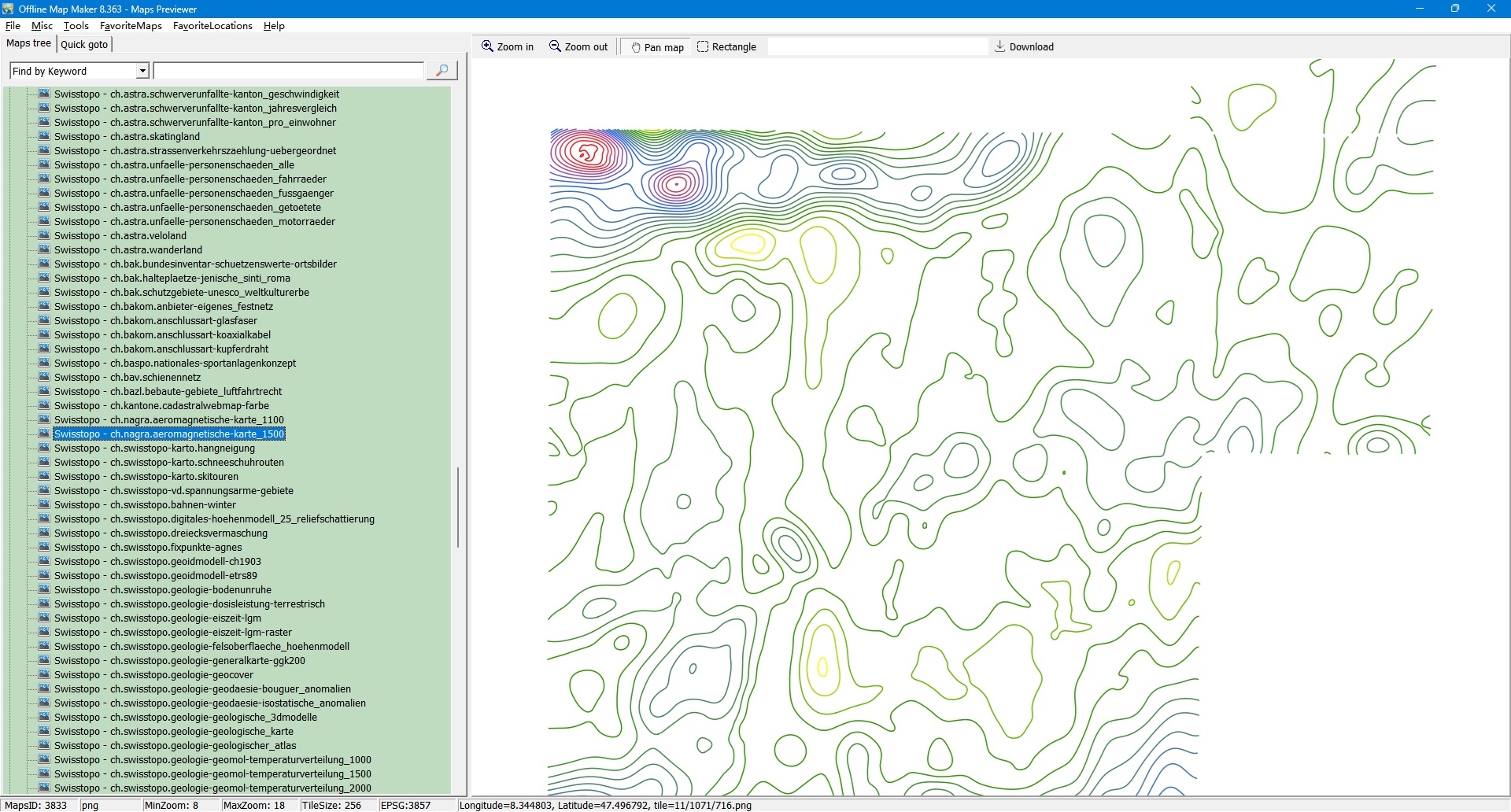Open the Tools menu
This screenshot has width=1511, height=812.
(x=76, y=26)
